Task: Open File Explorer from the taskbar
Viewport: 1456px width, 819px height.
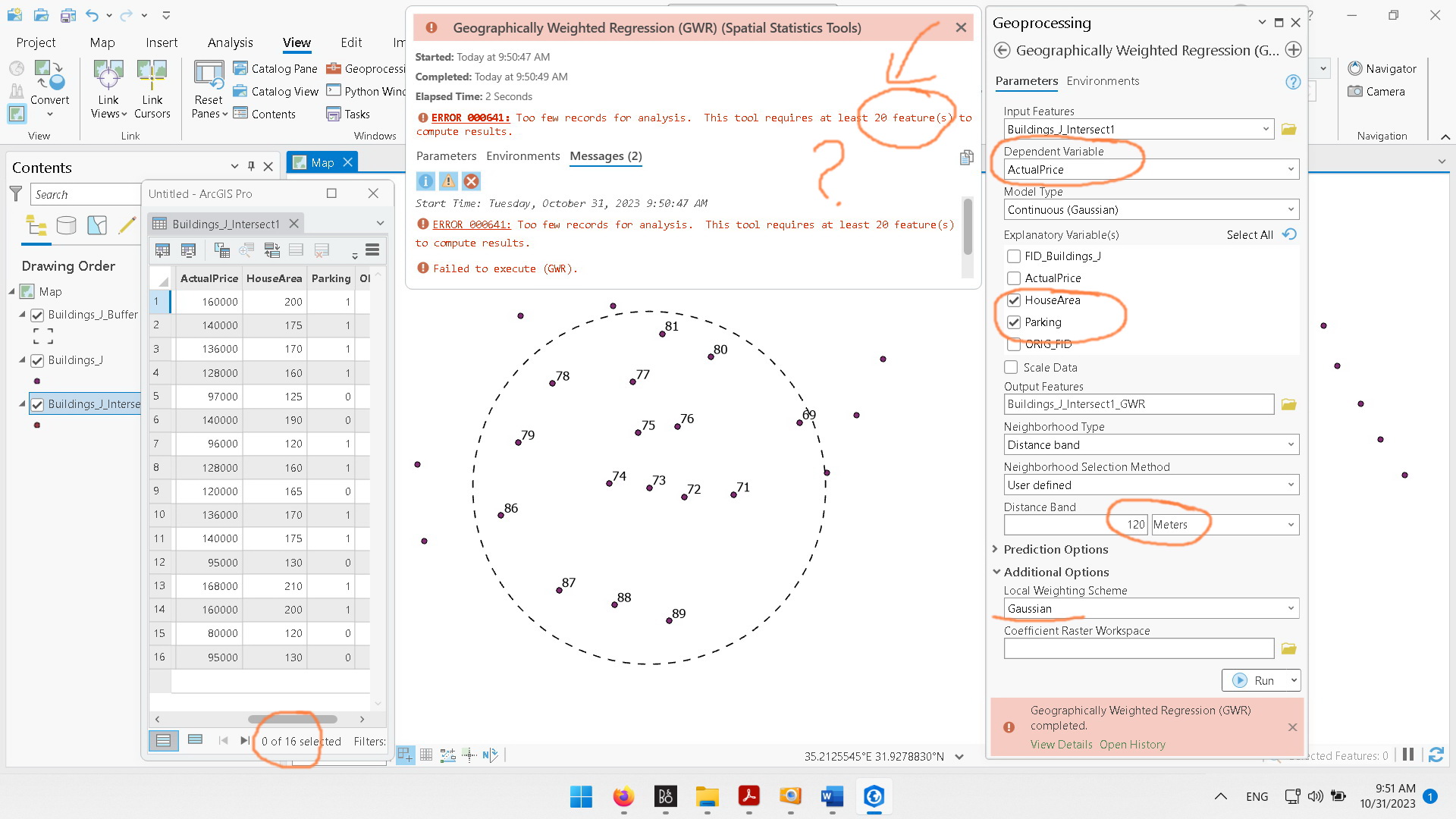Action: pyautogui.click(x=707, y=796)
